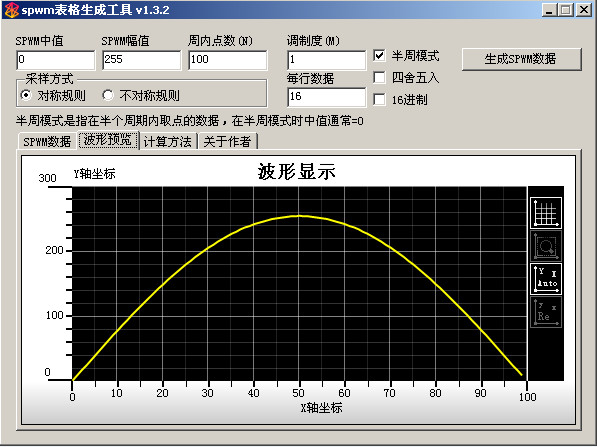Screen dimensions: 597x447
Task: Toggle the chart grid display icon
Action: coord(546,213)
